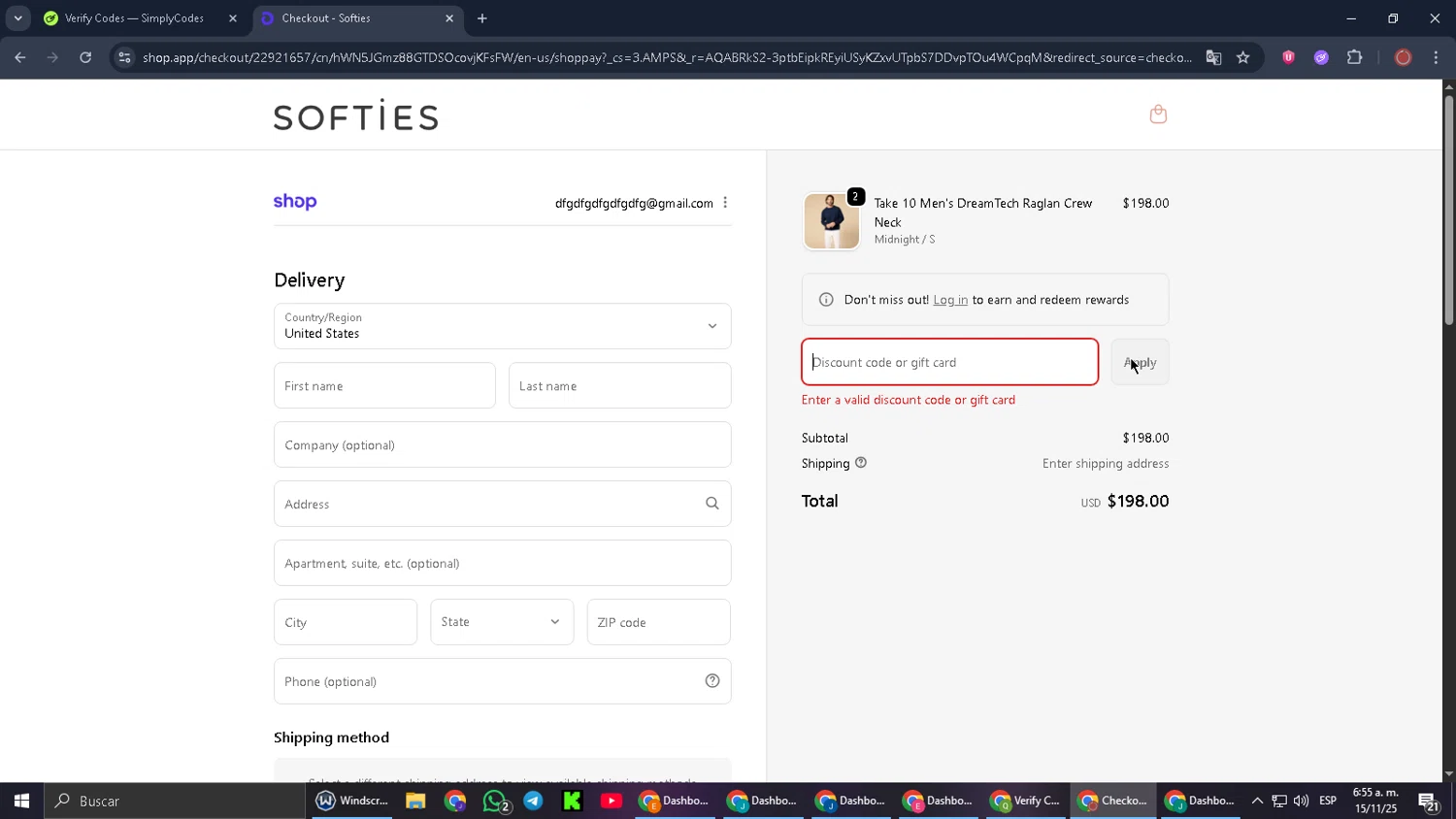Reload the page with the refresh icon
This screenshot has width=1456, height=819.
click(x=85, y=57)
